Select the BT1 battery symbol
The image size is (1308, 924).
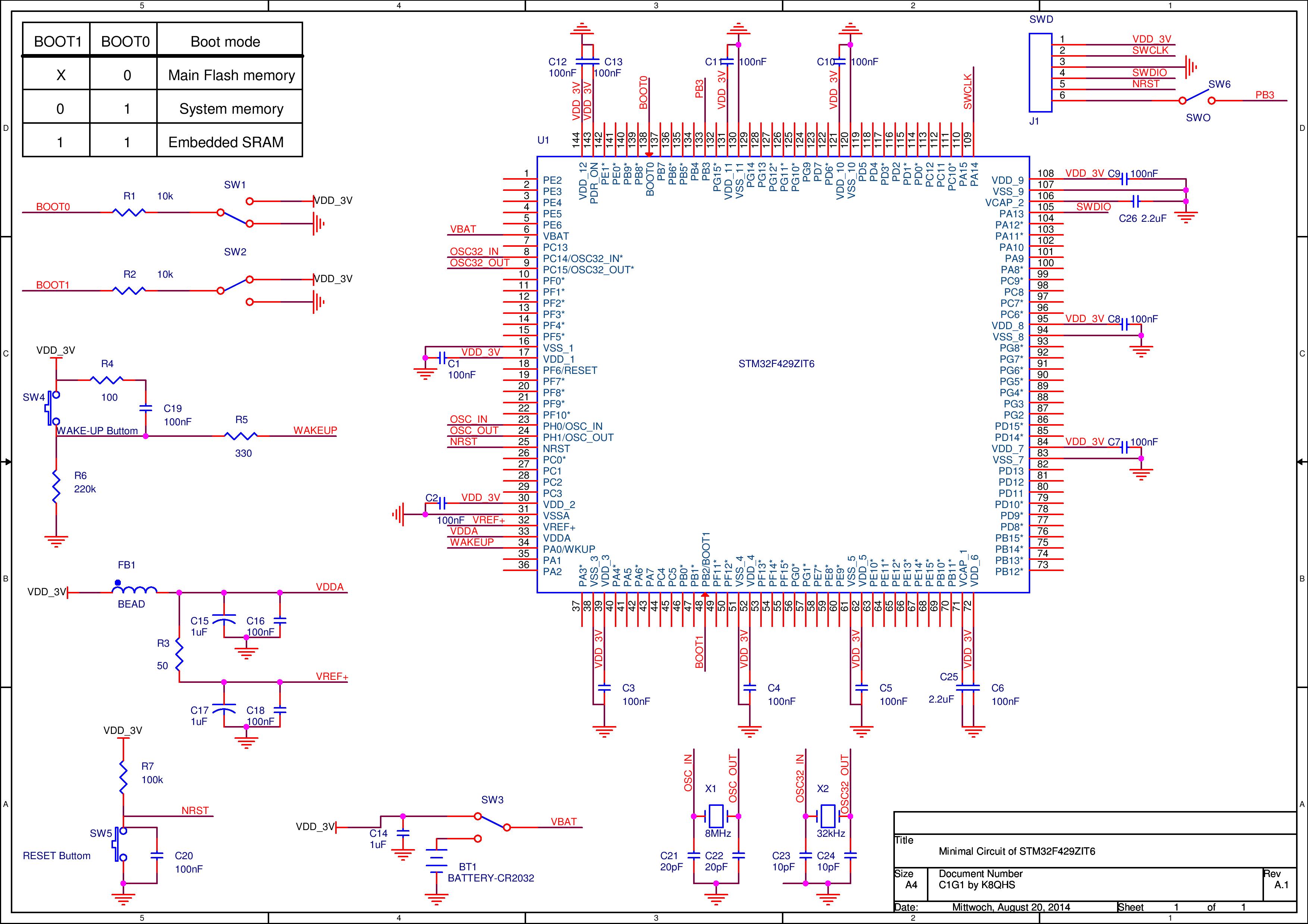coord(436,861)
